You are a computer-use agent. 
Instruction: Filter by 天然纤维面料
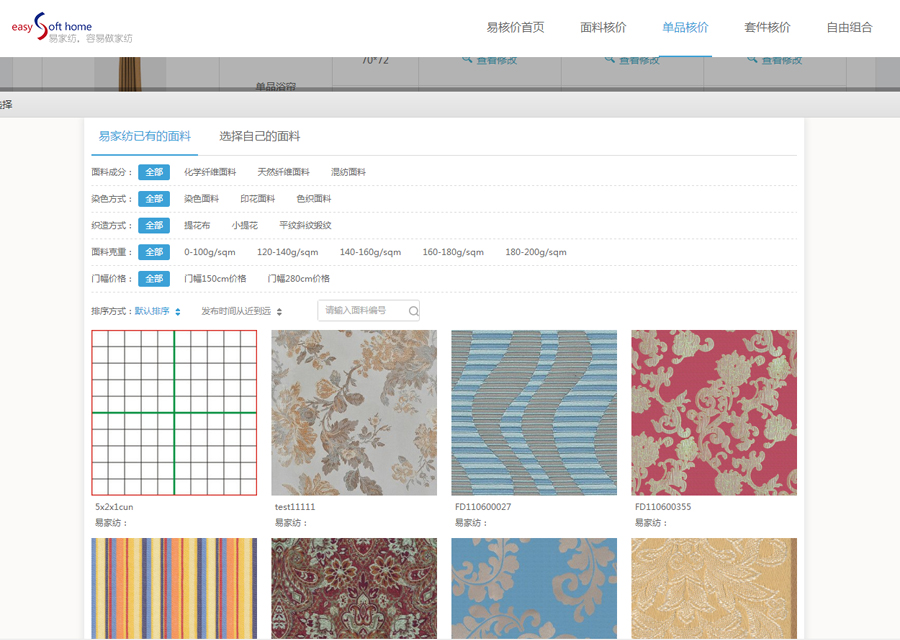pyautogui.click(x=284, y=172)
